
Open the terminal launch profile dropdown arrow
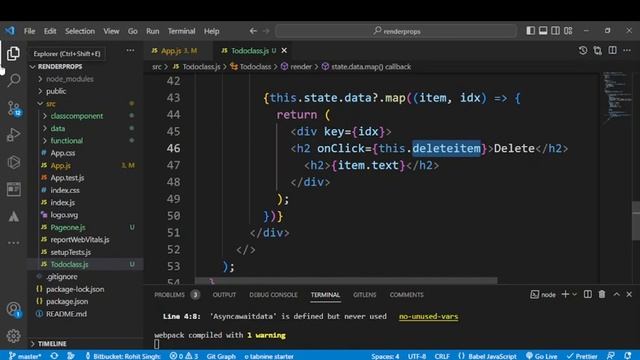click(575, 294)
